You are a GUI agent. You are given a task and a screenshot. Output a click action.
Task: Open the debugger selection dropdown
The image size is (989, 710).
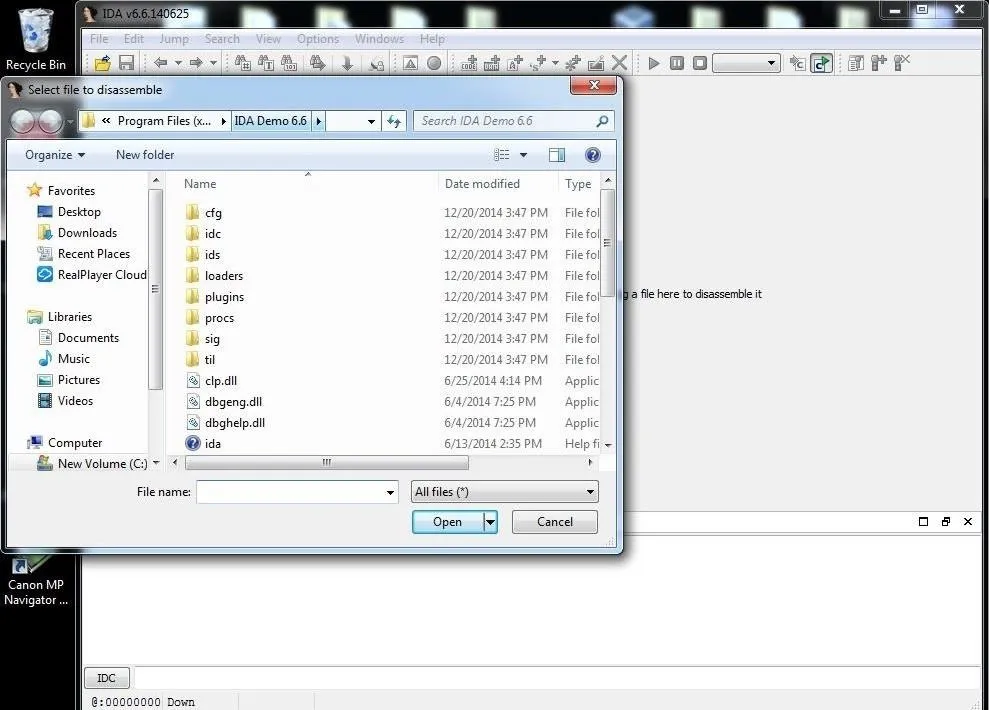tap(746, 63)
